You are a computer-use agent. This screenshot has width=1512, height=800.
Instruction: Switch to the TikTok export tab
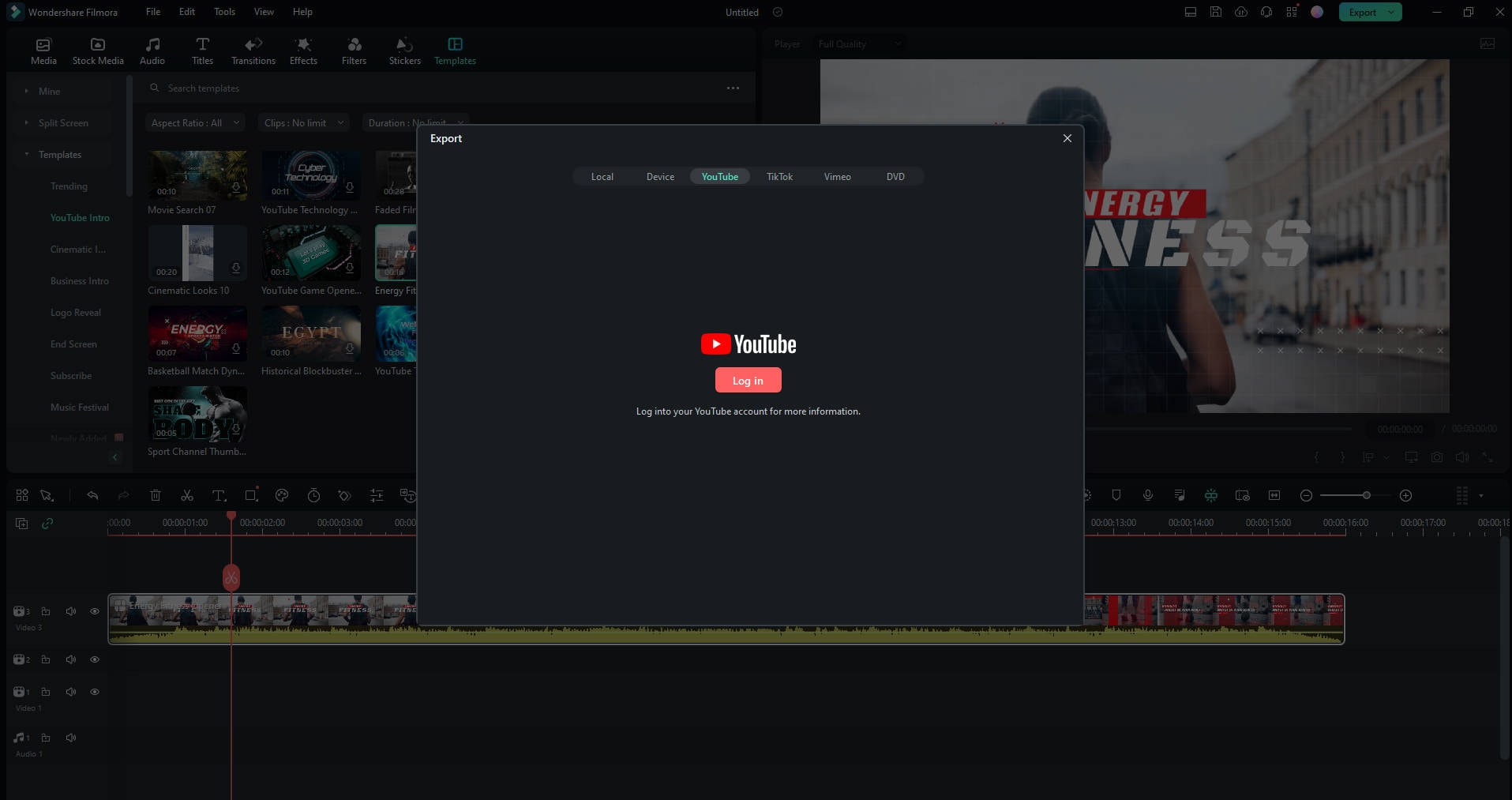779,177
